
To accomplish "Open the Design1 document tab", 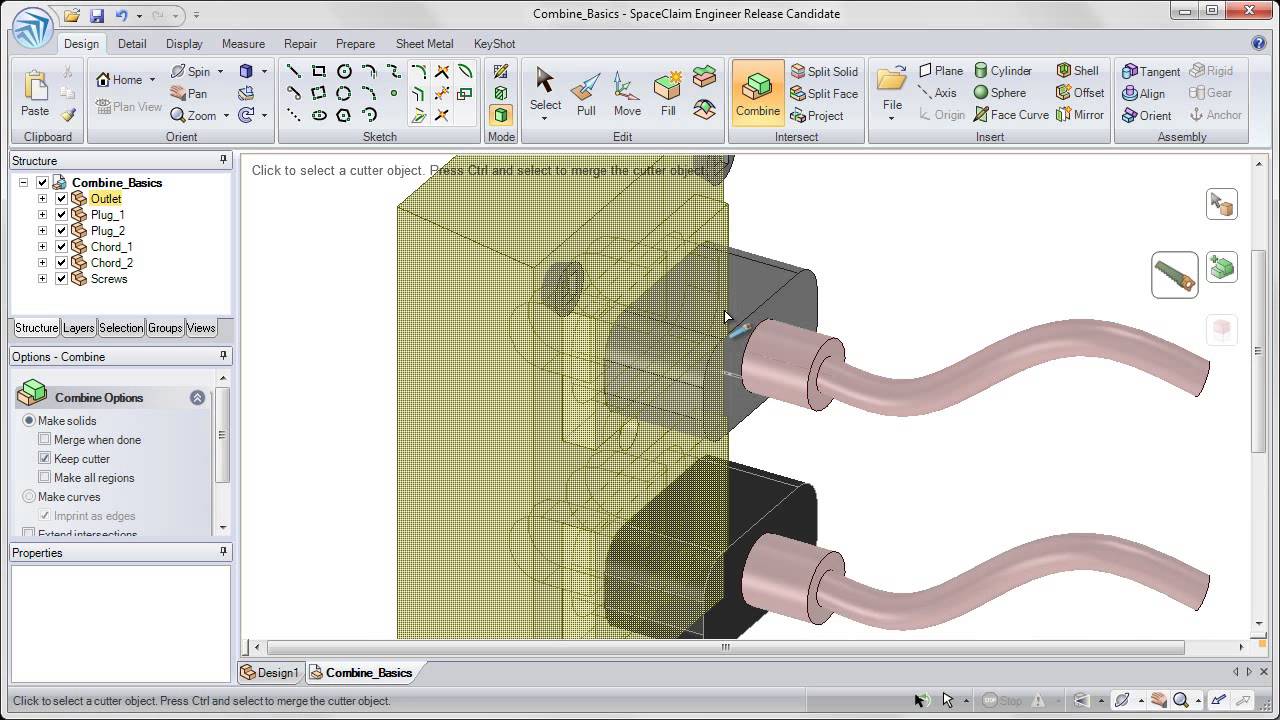I will coord(270,673).
